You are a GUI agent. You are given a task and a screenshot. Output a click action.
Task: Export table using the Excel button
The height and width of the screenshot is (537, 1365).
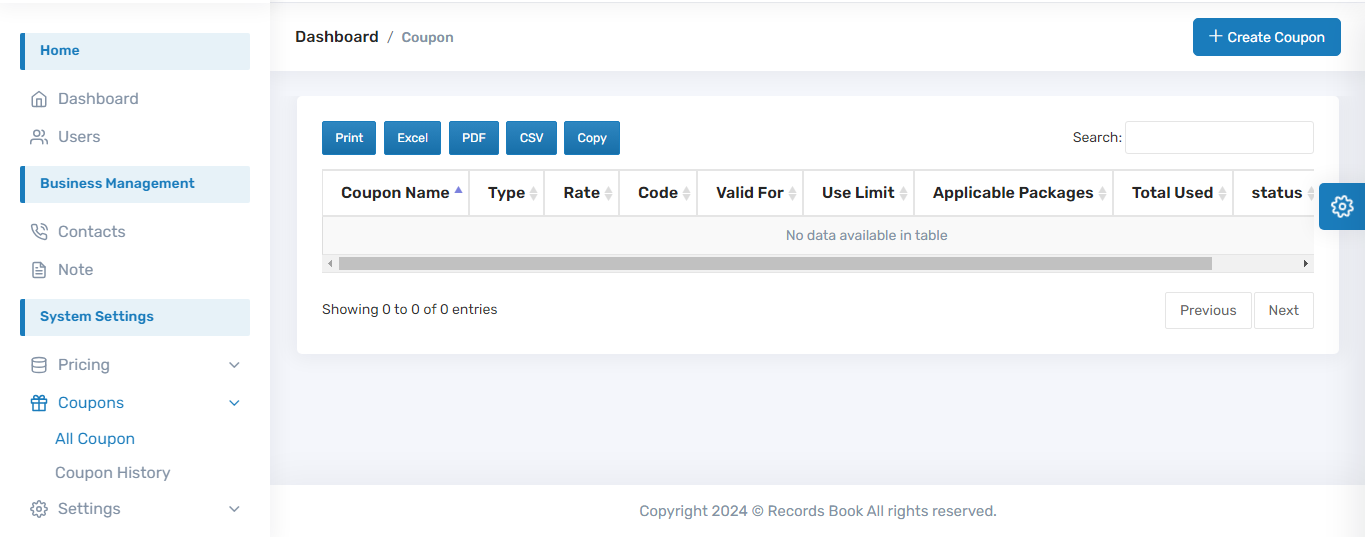point(412,138)
